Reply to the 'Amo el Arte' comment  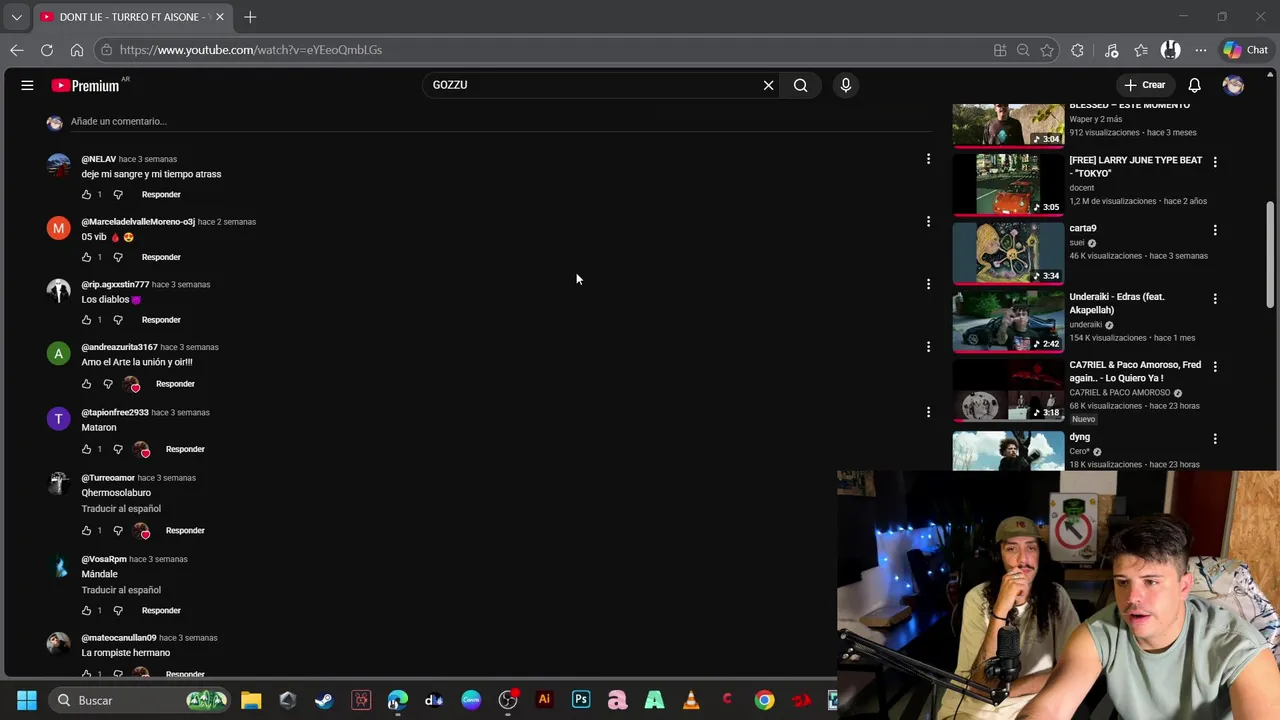(175, 384)
